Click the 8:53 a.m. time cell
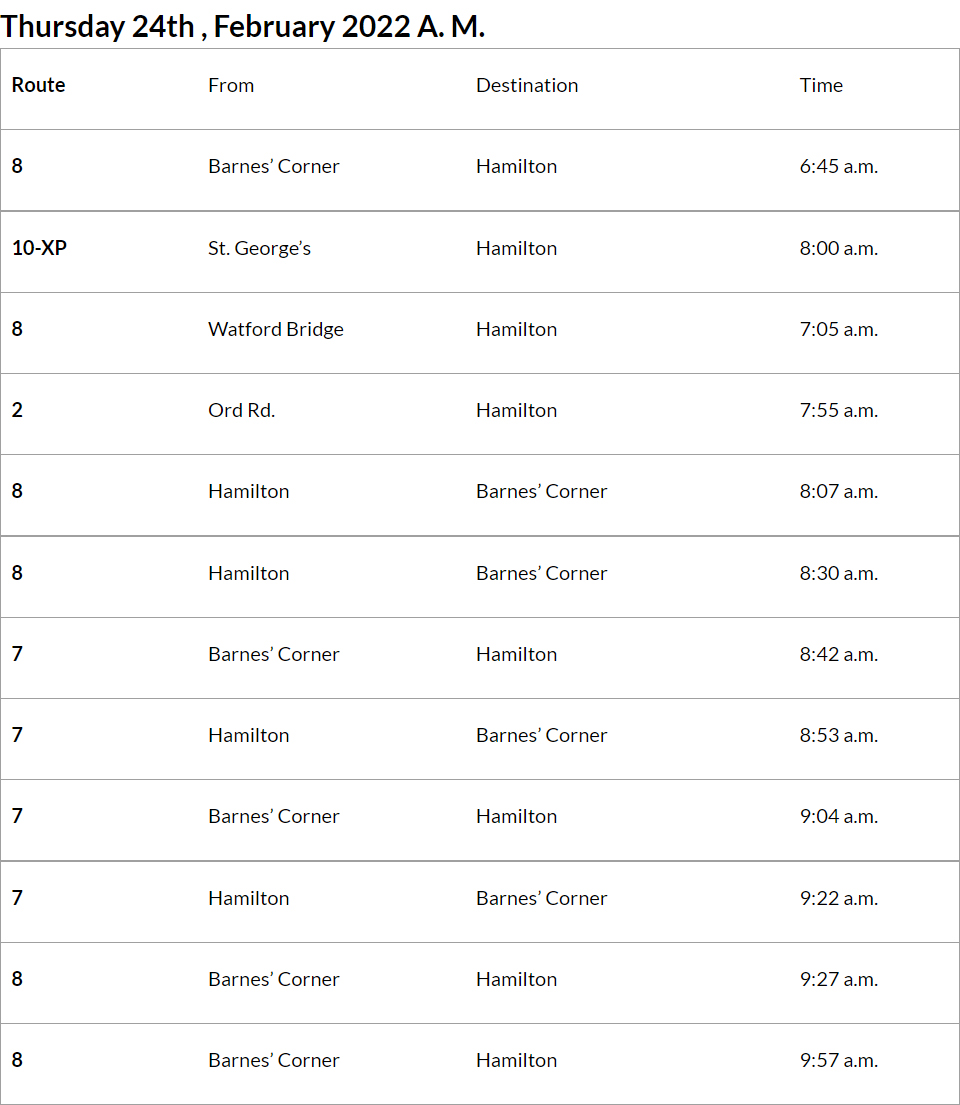Image resolution: width=960 pixels, height=1105 pixels. (838, 735)
